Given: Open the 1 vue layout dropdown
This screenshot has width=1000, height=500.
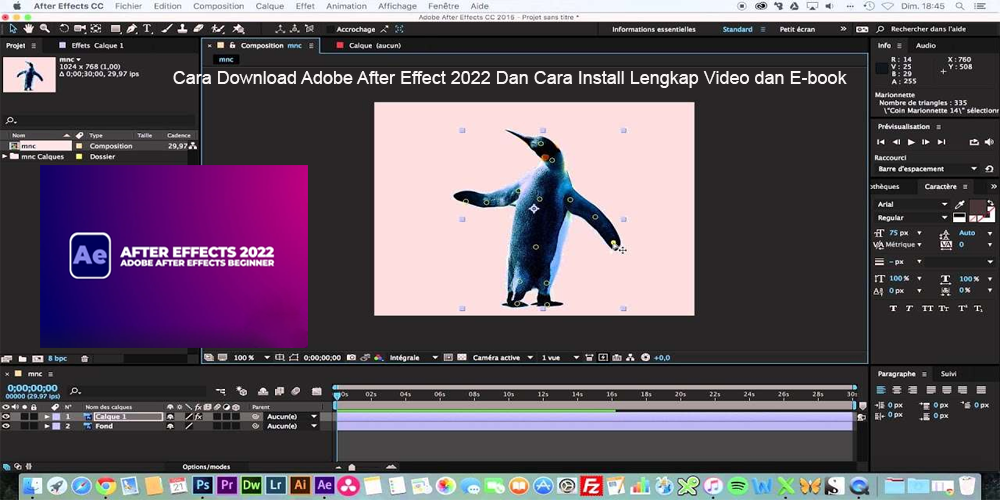Looking at the screenshot, I should [559, 358].
